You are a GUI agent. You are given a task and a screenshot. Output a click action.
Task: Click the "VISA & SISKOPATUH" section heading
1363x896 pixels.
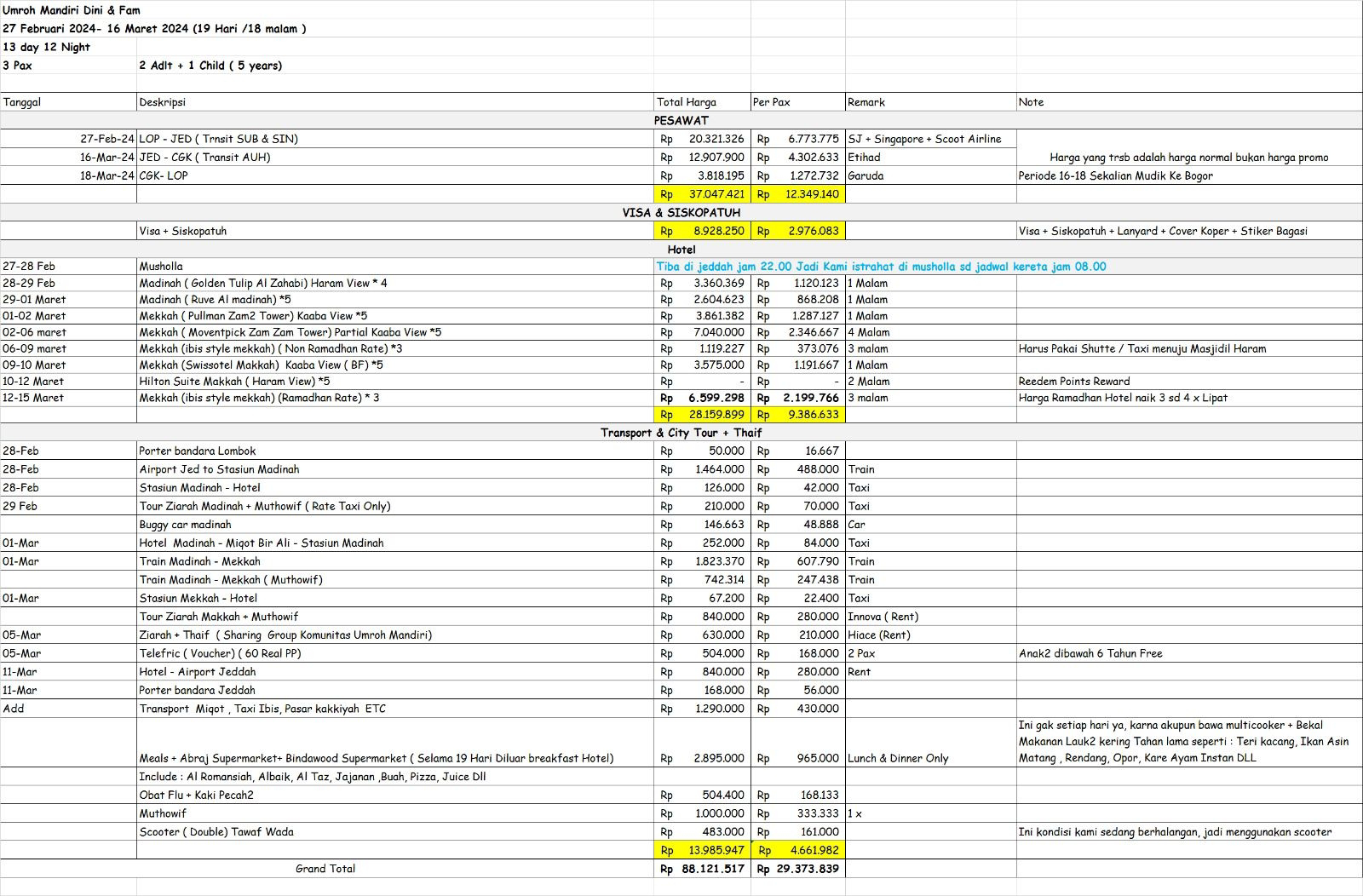681,213
